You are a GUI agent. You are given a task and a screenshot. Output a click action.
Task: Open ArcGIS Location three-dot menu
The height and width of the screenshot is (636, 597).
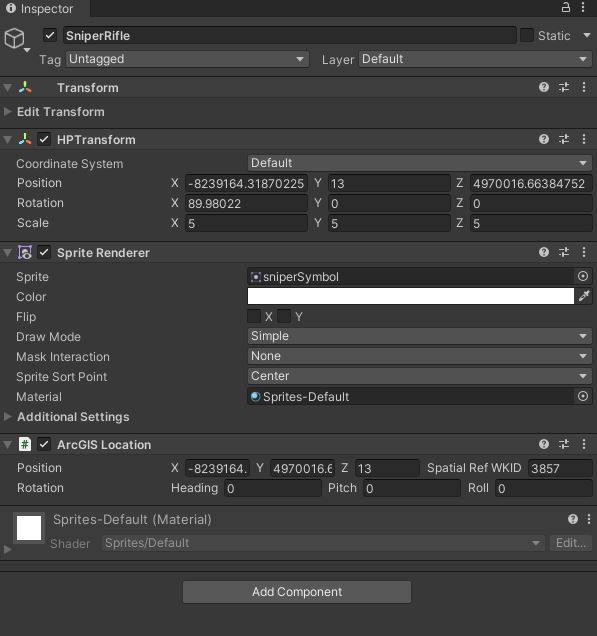[x=584, y=444]
